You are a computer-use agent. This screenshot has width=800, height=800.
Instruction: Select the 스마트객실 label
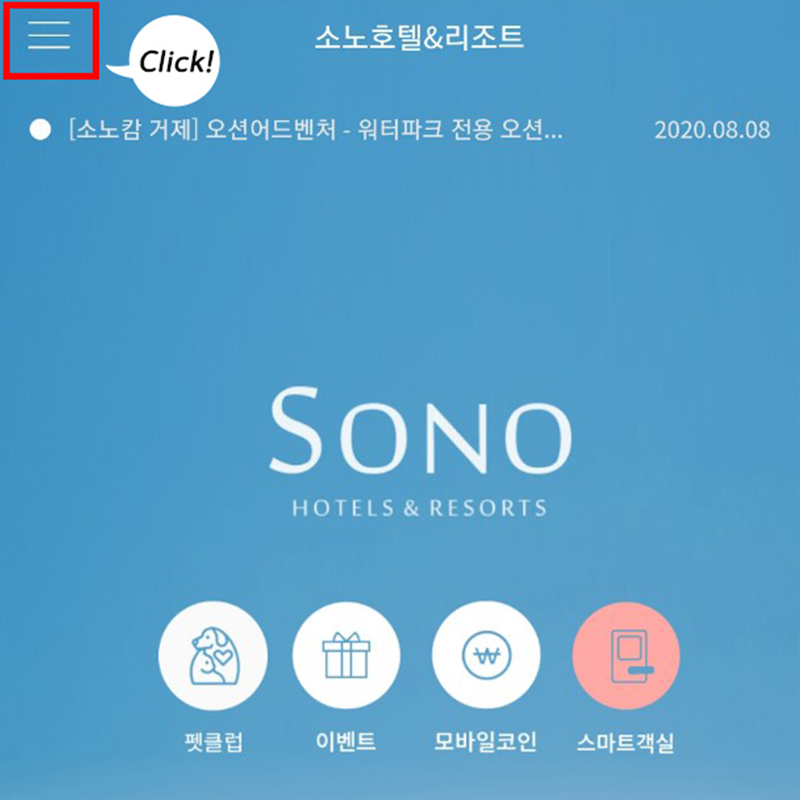(x=626, y=742)
